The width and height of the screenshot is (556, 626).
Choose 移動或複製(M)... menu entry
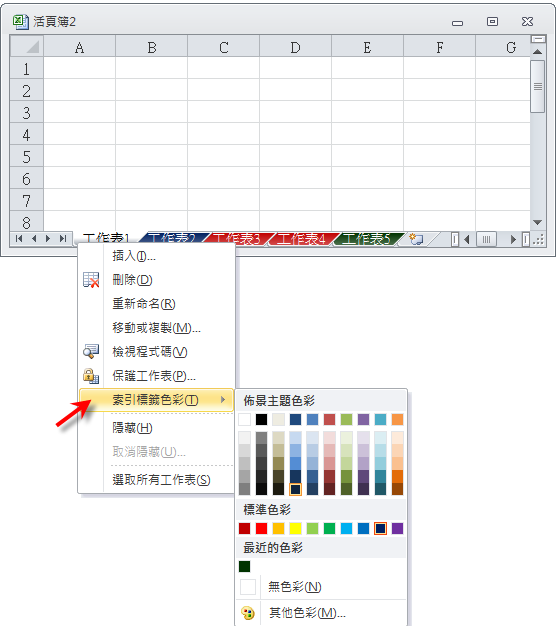point(156,328)
